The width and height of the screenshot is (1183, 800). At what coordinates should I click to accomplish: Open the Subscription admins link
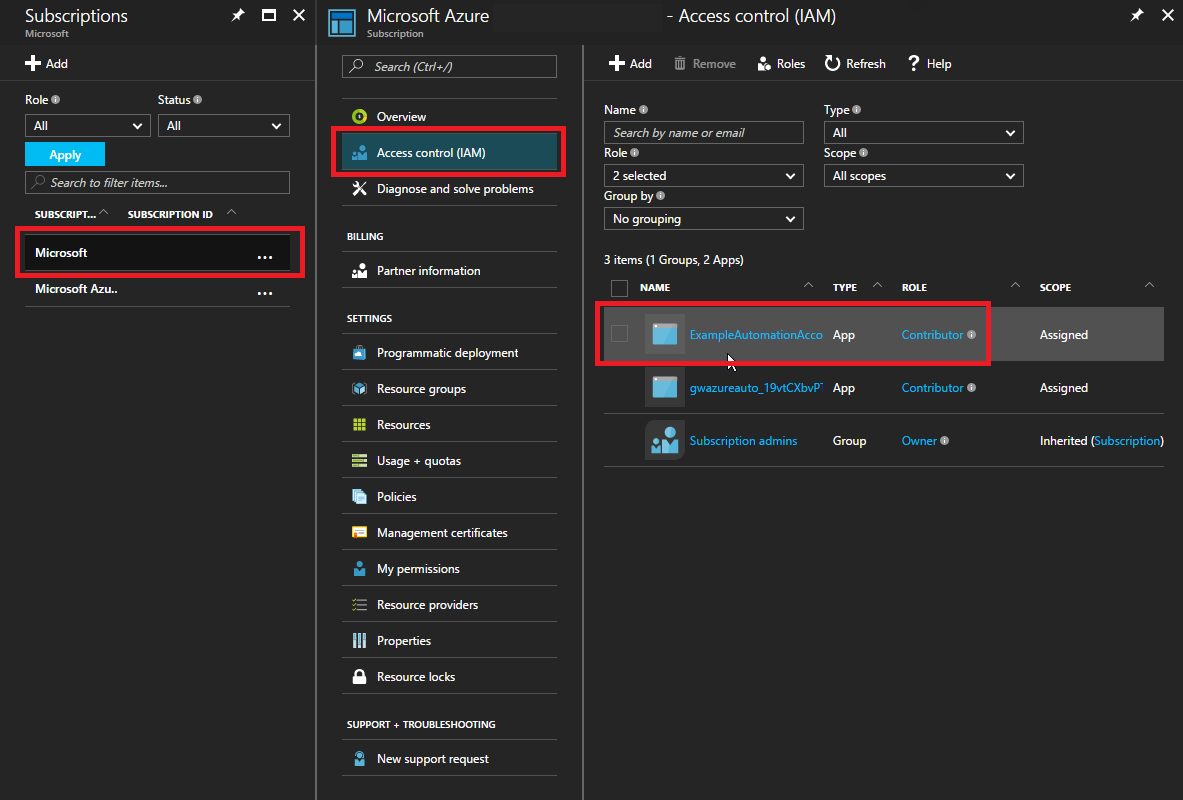[743, 441]
